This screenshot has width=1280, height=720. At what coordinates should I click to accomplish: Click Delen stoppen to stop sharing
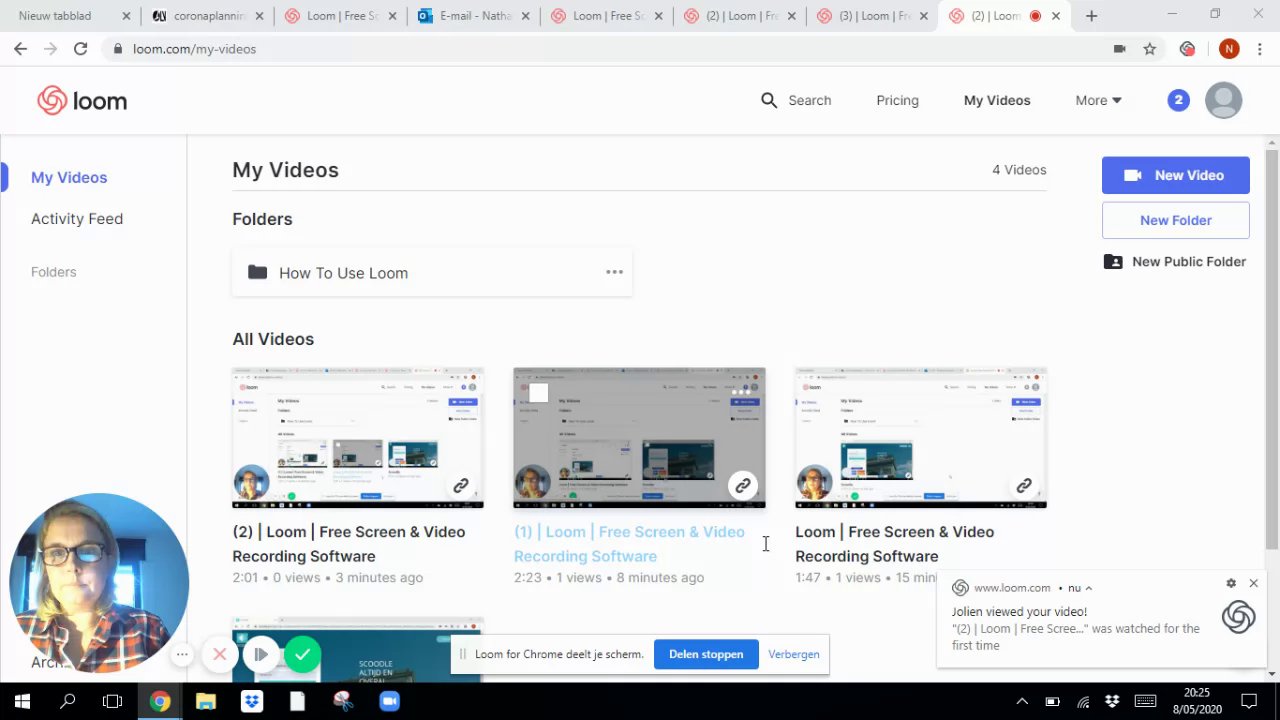pyautogui.click(x=706, y=654)
